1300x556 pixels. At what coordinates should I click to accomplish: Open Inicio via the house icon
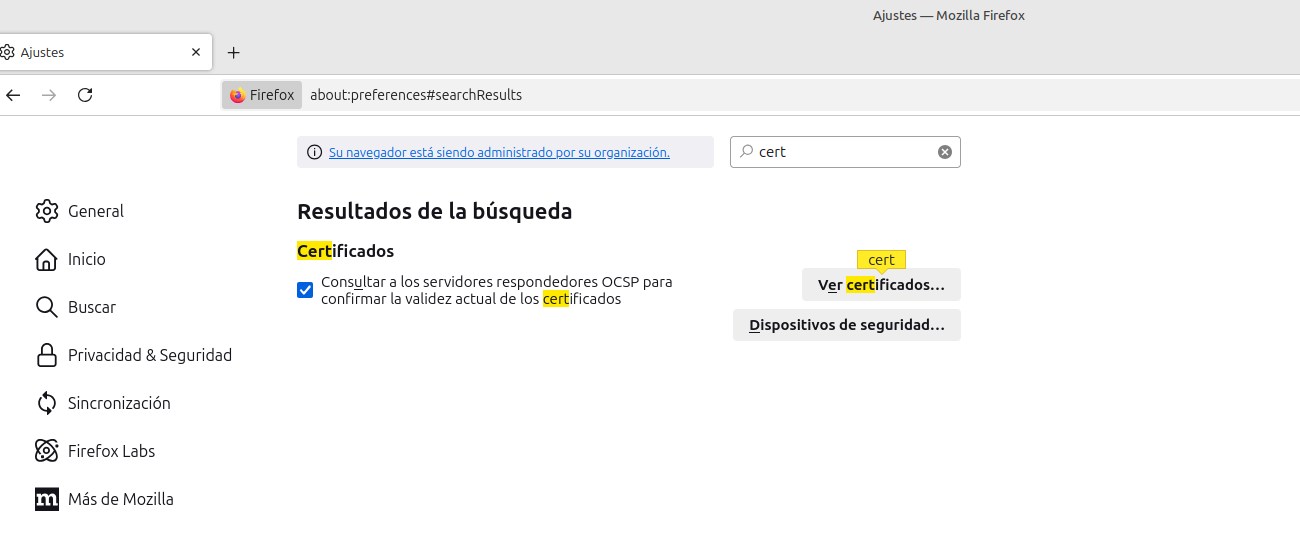(47, 259)
